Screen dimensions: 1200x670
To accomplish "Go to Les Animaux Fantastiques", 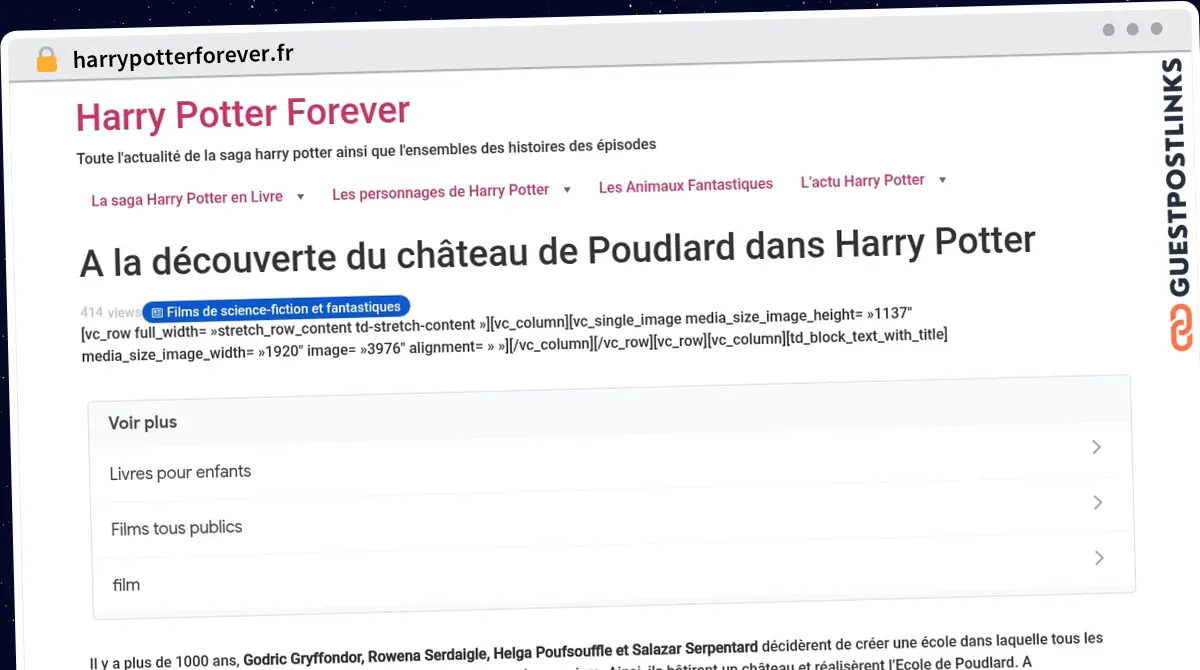I will (x=686, y=185).
